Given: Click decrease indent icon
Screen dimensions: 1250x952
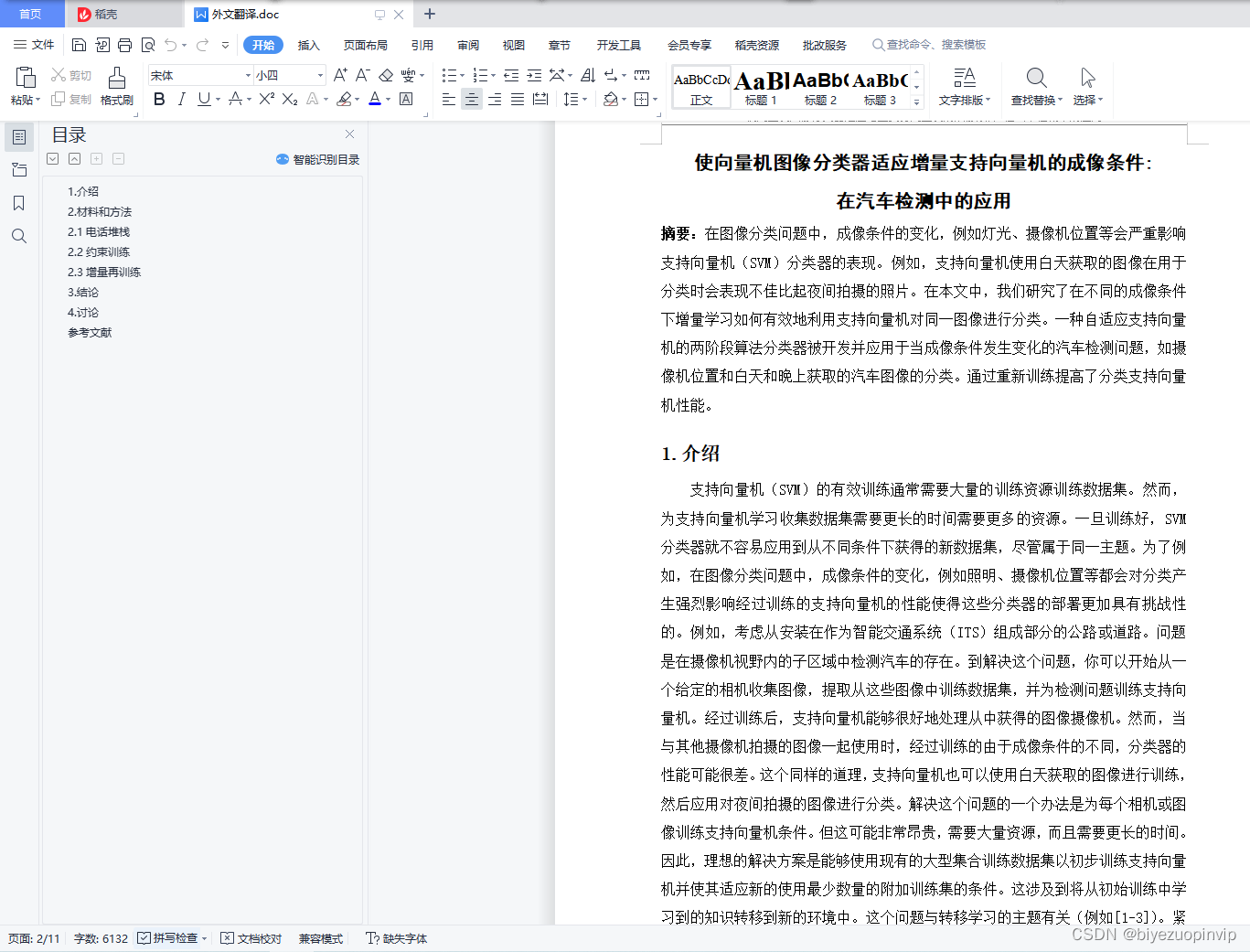Looking at the screenshot, I should (511, 75).
